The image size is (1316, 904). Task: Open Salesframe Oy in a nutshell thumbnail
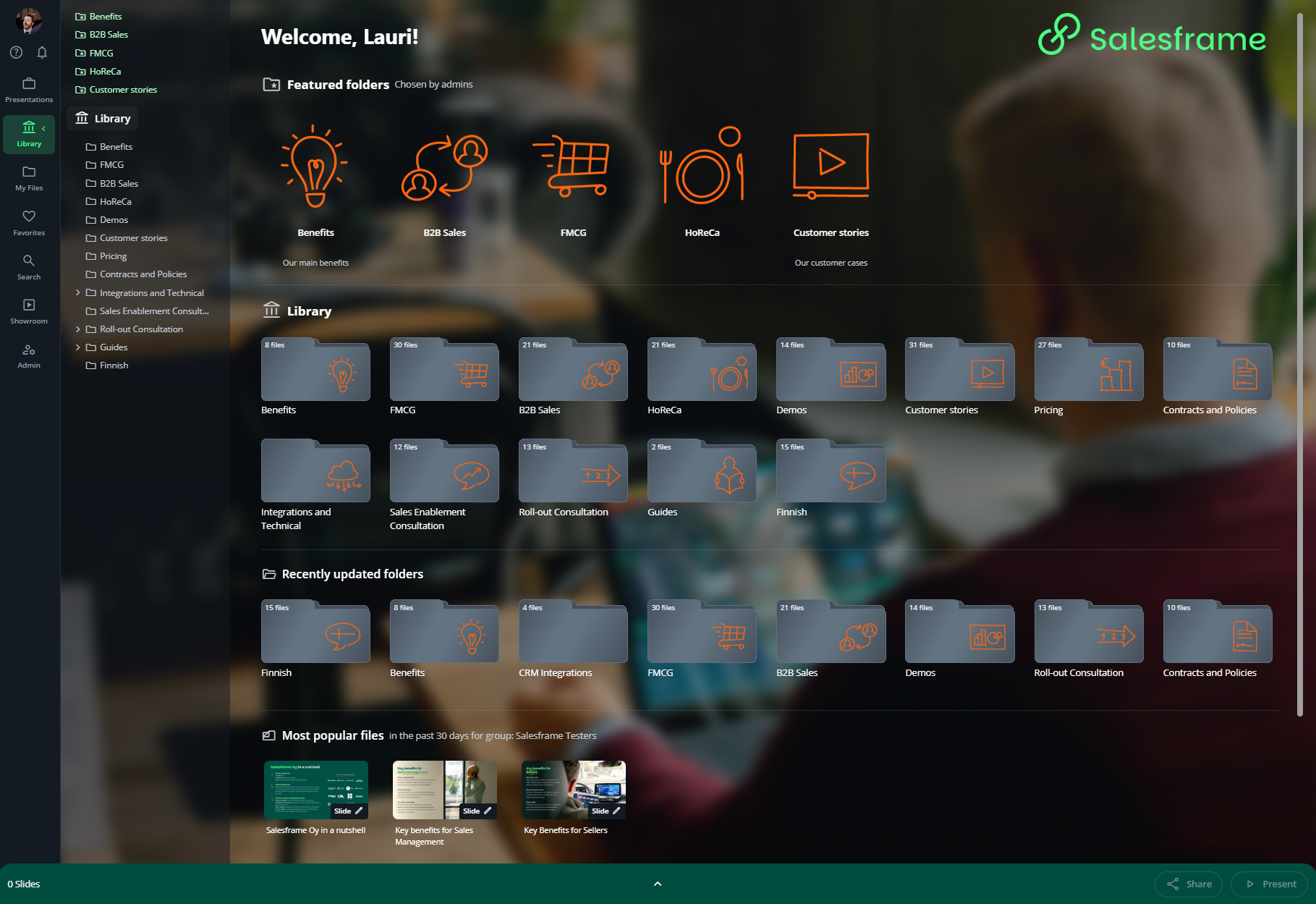pos(315,790)
